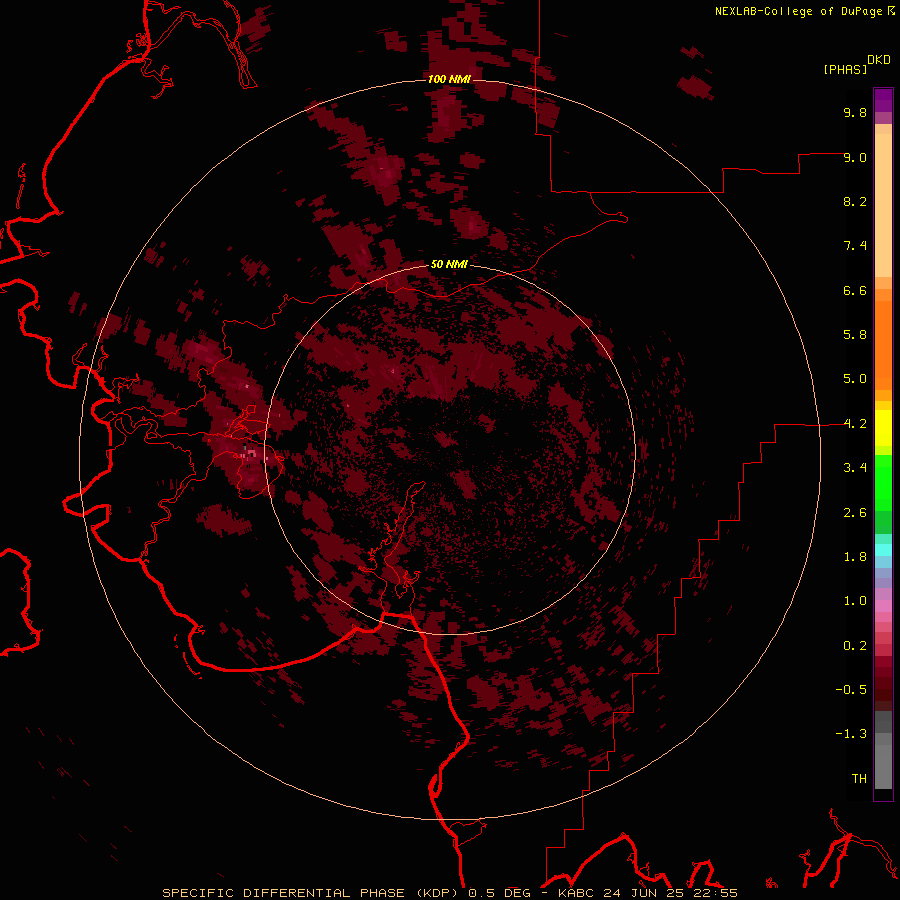
Task: Click the -0.5 value on the scale
Action: (x=851, y=690)
